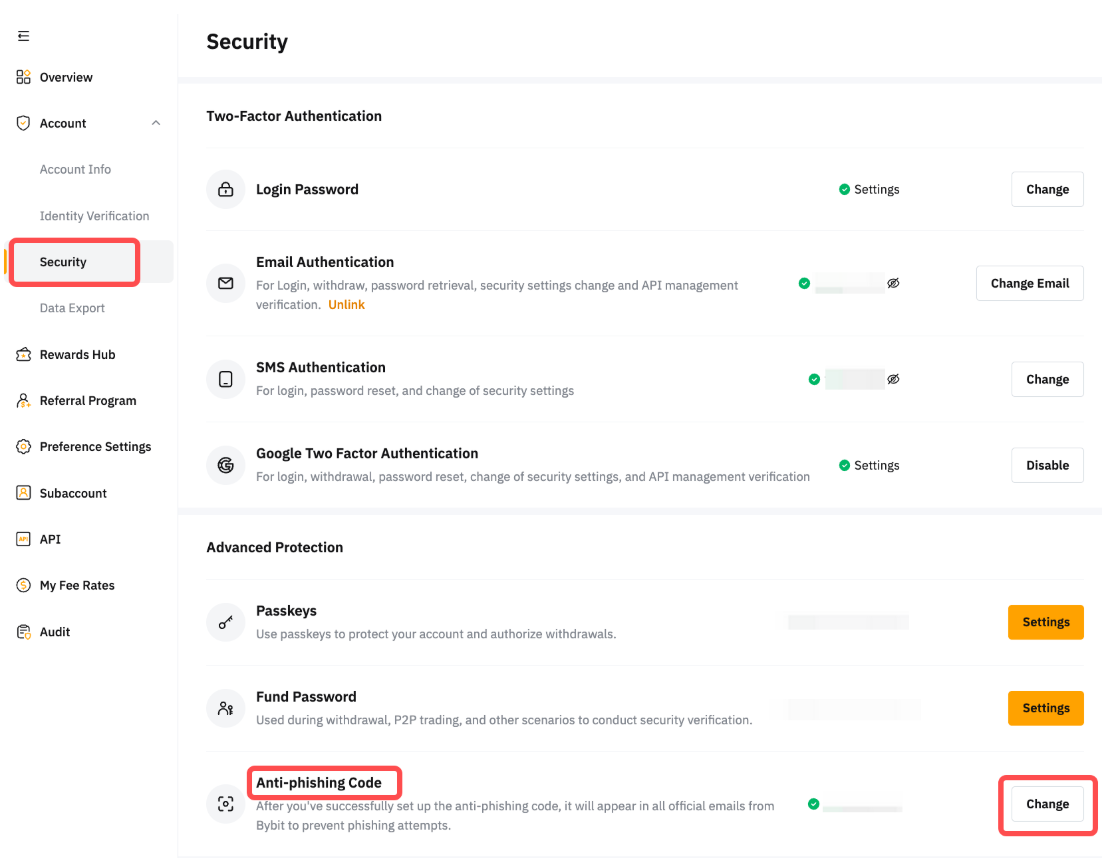
Task: Disable Google Two Factor Authentication
Action: click(x=1047, y=465)
